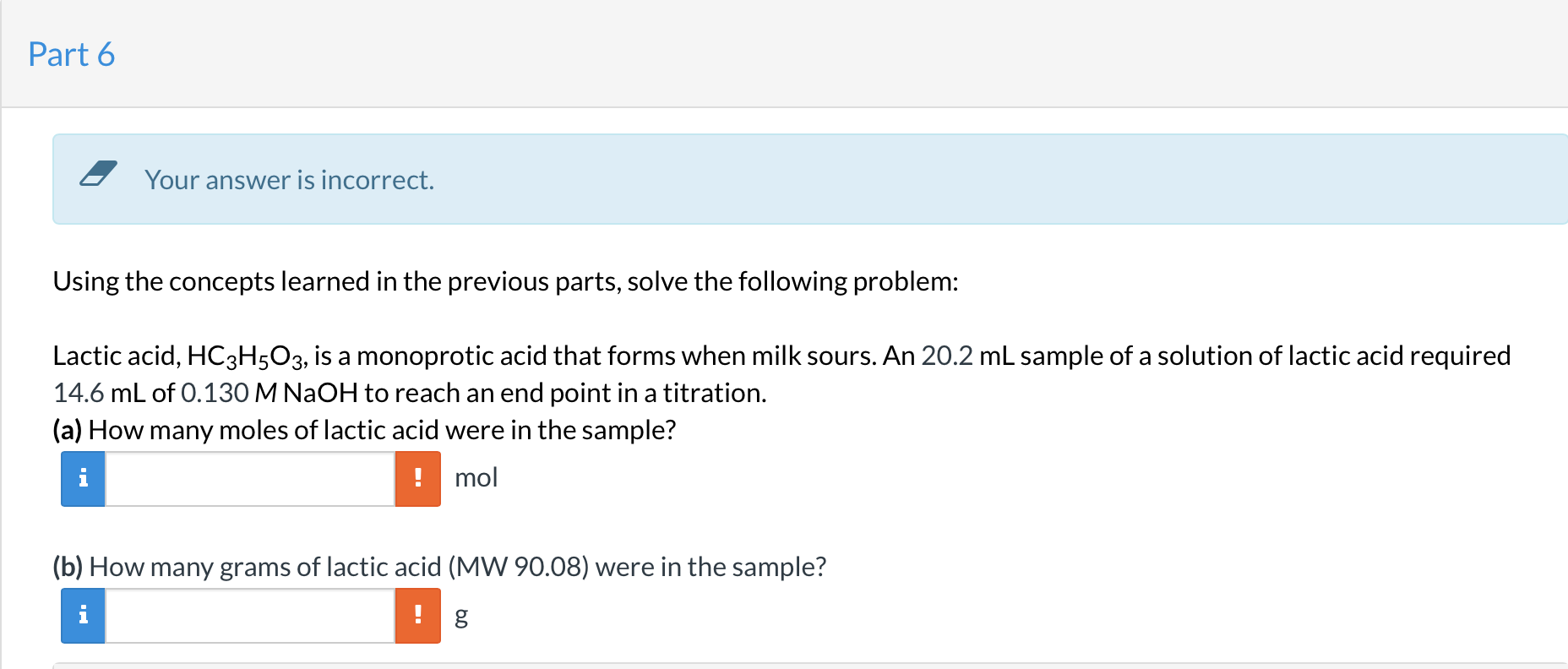Click the info icon beside the grams answer box
This screenshot has height=669, width=1568.
(x=82, y=616)
